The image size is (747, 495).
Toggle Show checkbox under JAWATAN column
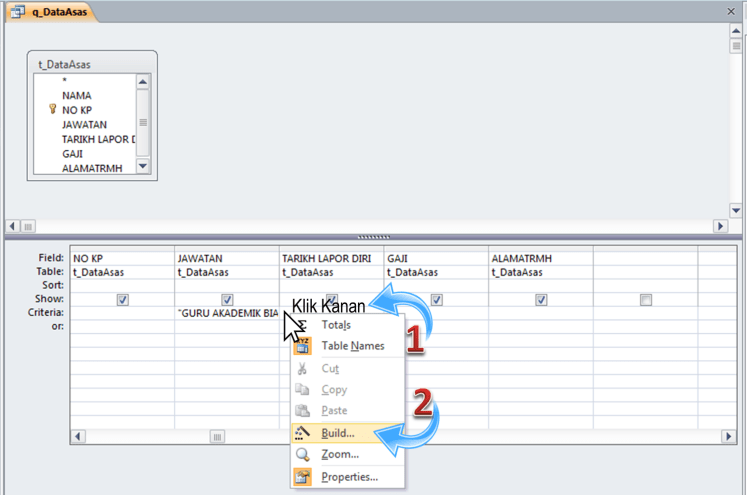click(x=227, y=299)
